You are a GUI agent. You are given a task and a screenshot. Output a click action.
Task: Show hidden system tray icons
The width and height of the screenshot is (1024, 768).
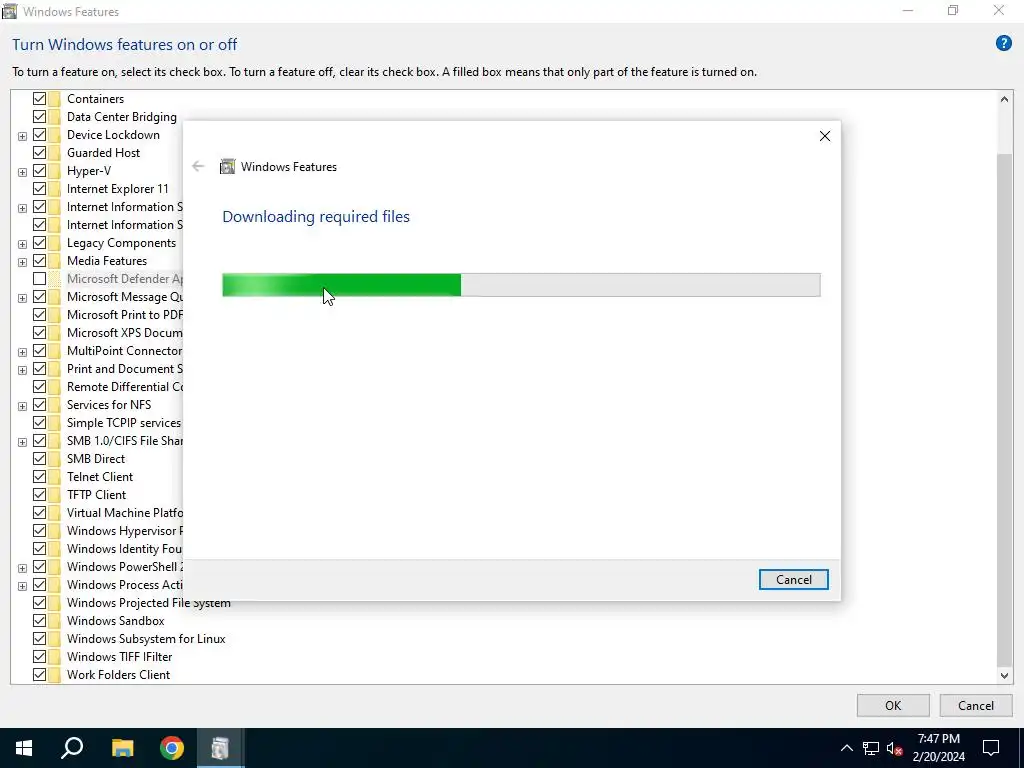(x=846, y=748)
